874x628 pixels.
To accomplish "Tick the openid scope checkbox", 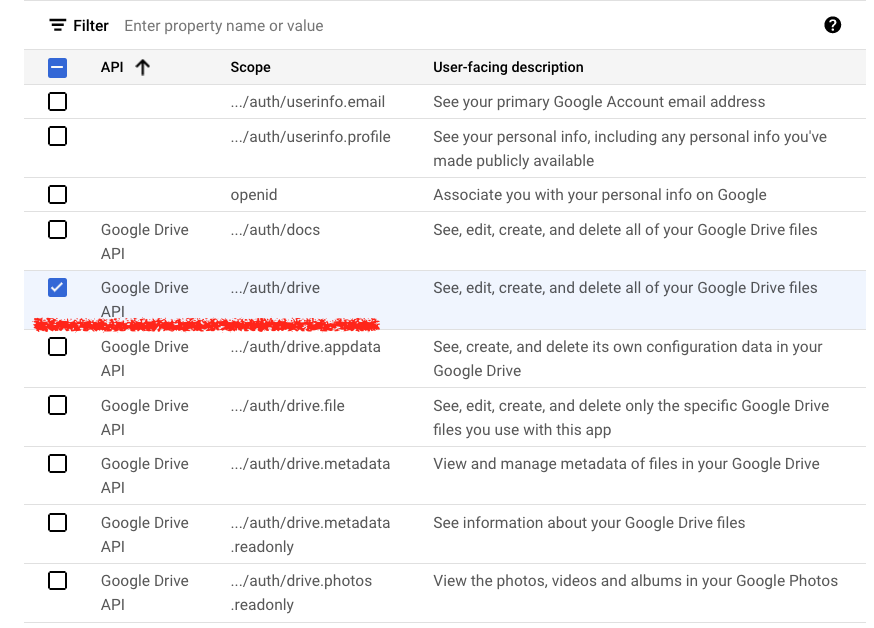I will click(x=58, y=194).
